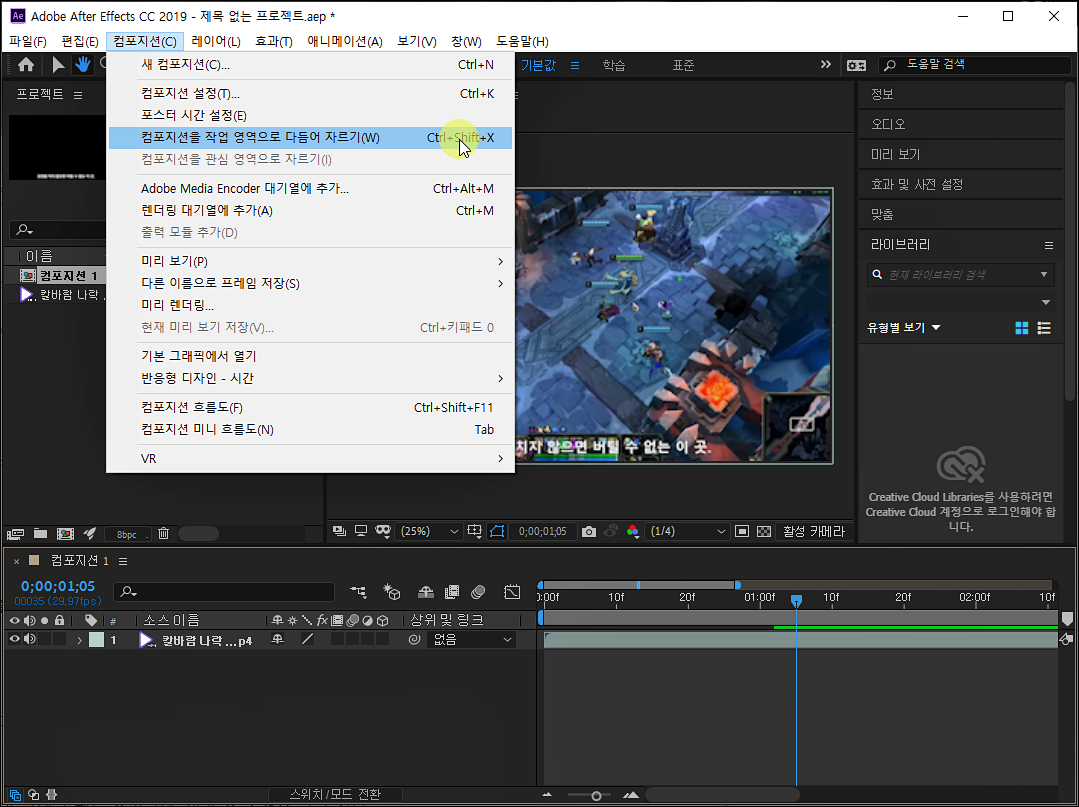Select the Selection (arrow) tool

58,65
